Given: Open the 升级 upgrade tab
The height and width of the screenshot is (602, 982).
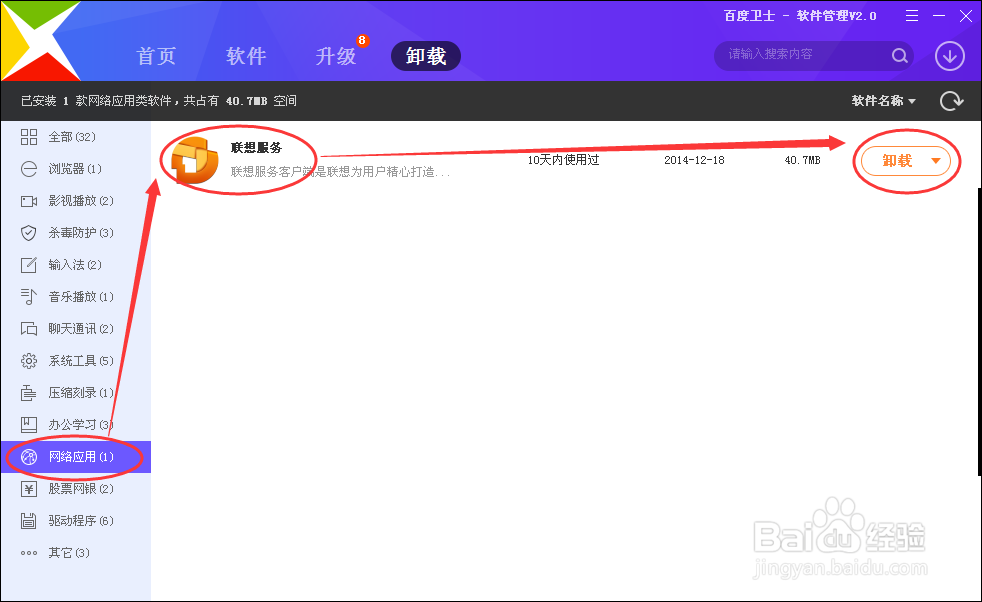Looking at the screenshot, I should click(x=336, y=56).
